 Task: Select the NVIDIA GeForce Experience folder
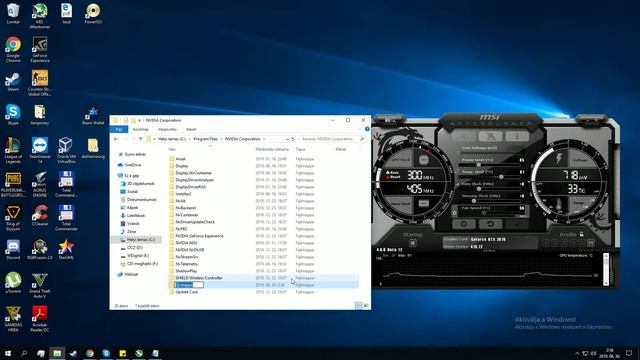click(199, 236)
